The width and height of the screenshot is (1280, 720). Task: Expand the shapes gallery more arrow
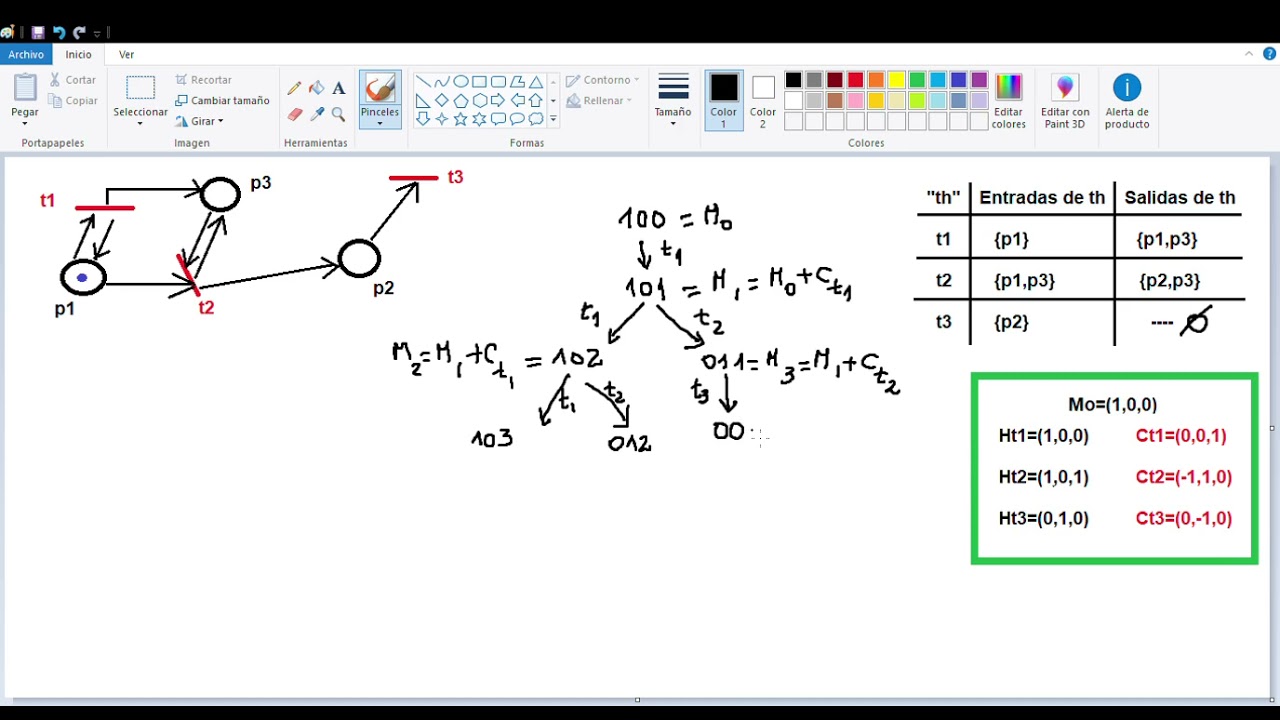[553, 120]
